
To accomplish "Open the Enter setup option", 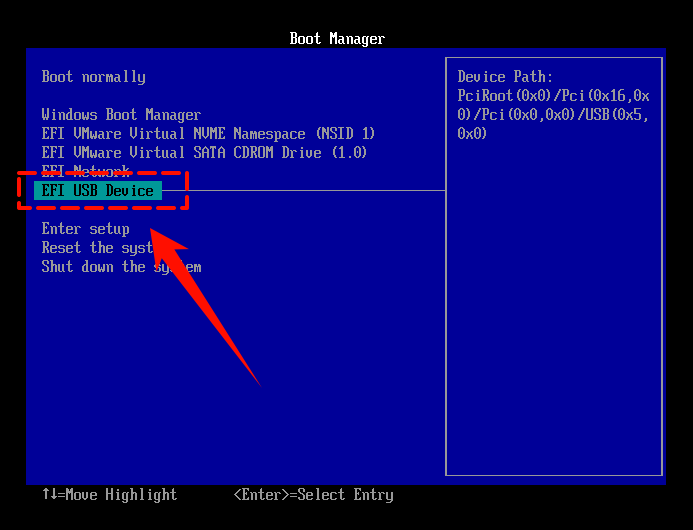I will pos(85,229).
